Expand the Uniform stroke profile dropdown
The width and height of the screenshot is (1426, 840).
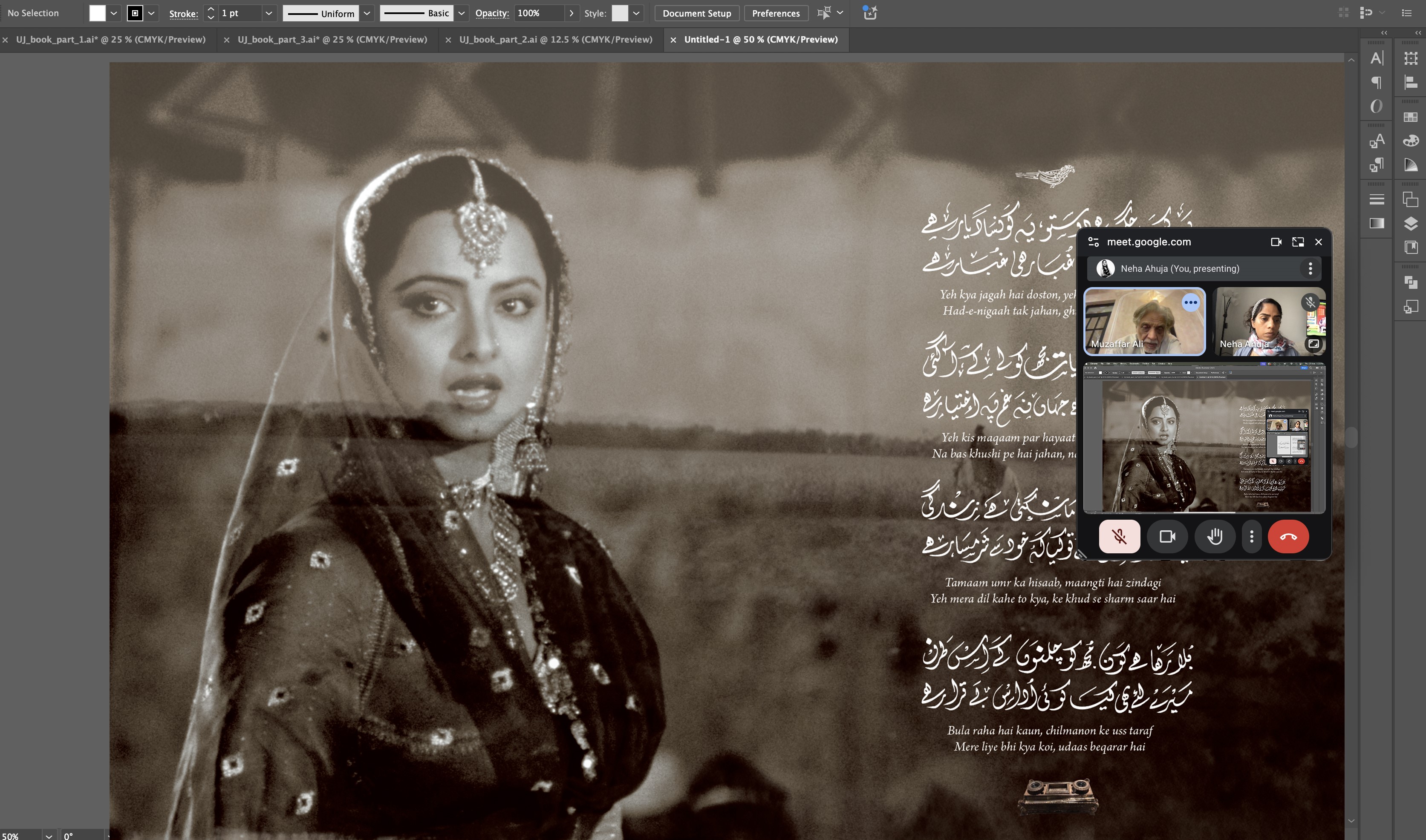(367, 13)
